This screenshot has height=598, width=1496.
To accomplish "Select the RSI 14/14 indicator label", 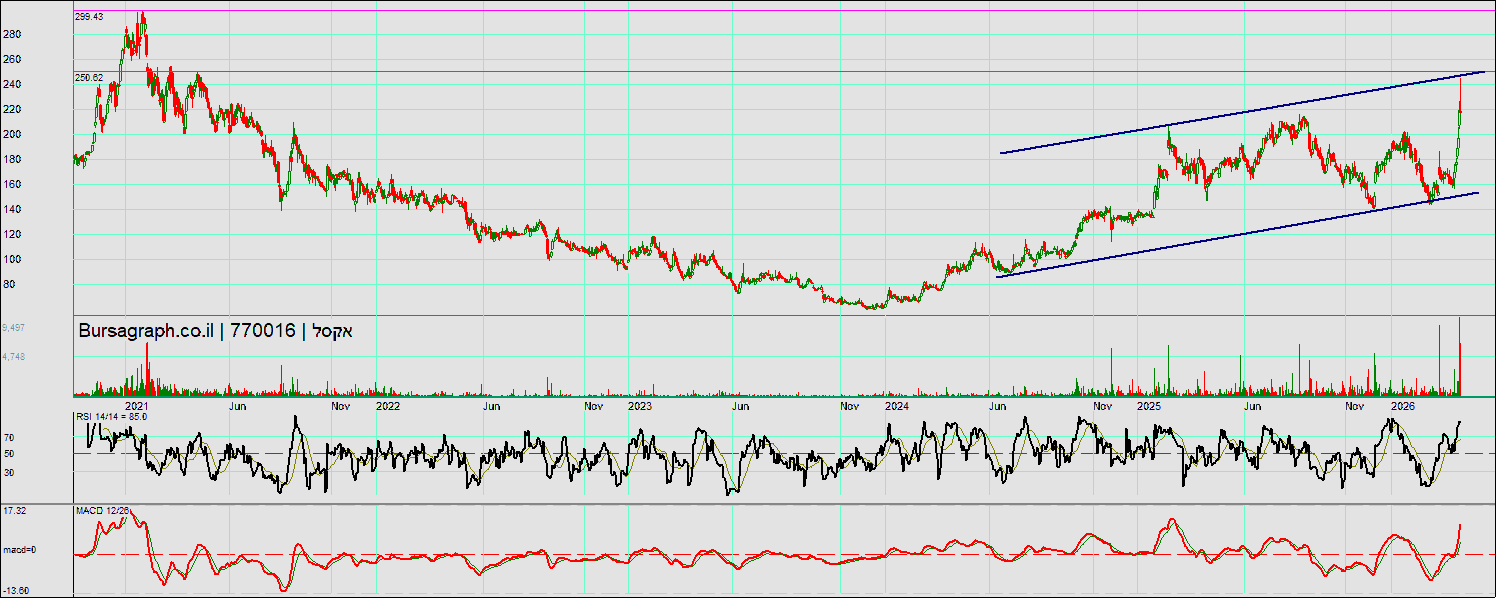I will (111, 417).
